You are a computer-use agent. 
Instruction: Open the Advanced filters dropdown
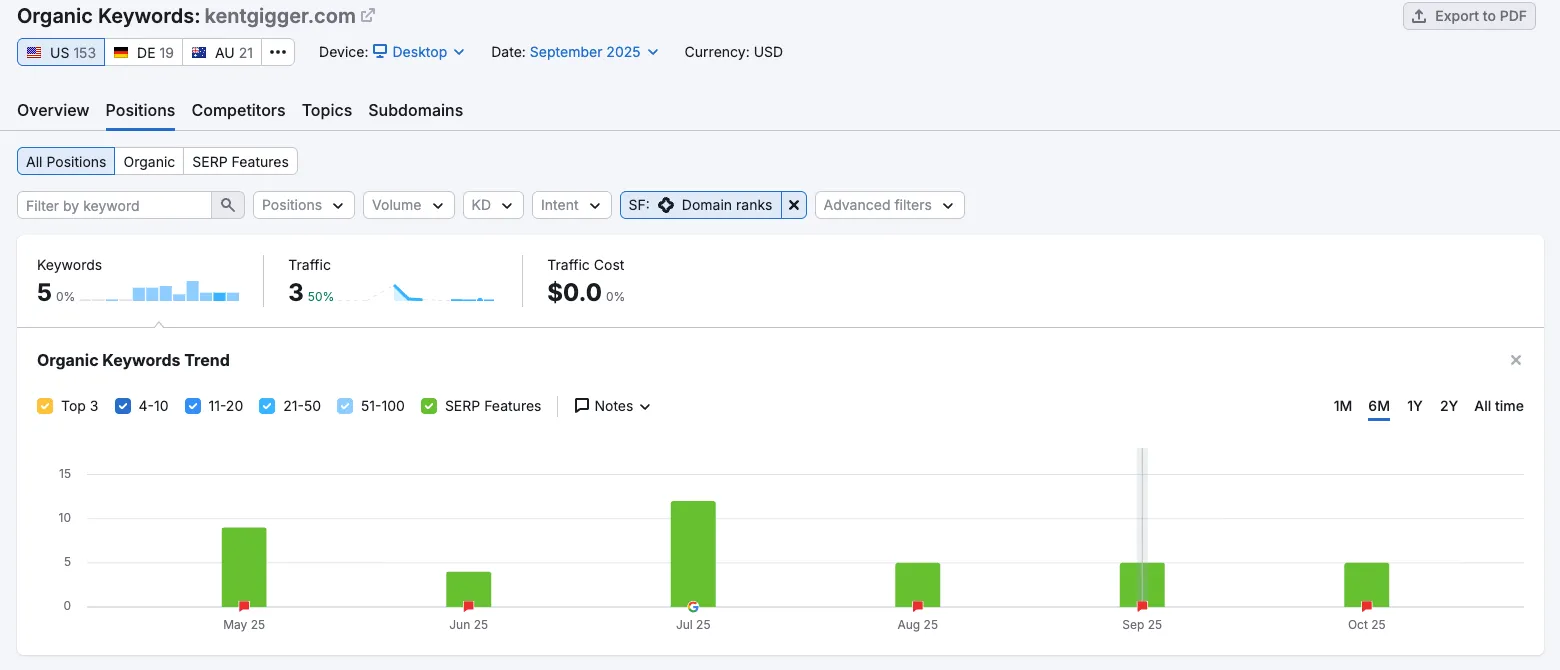(x=889, y=205)
